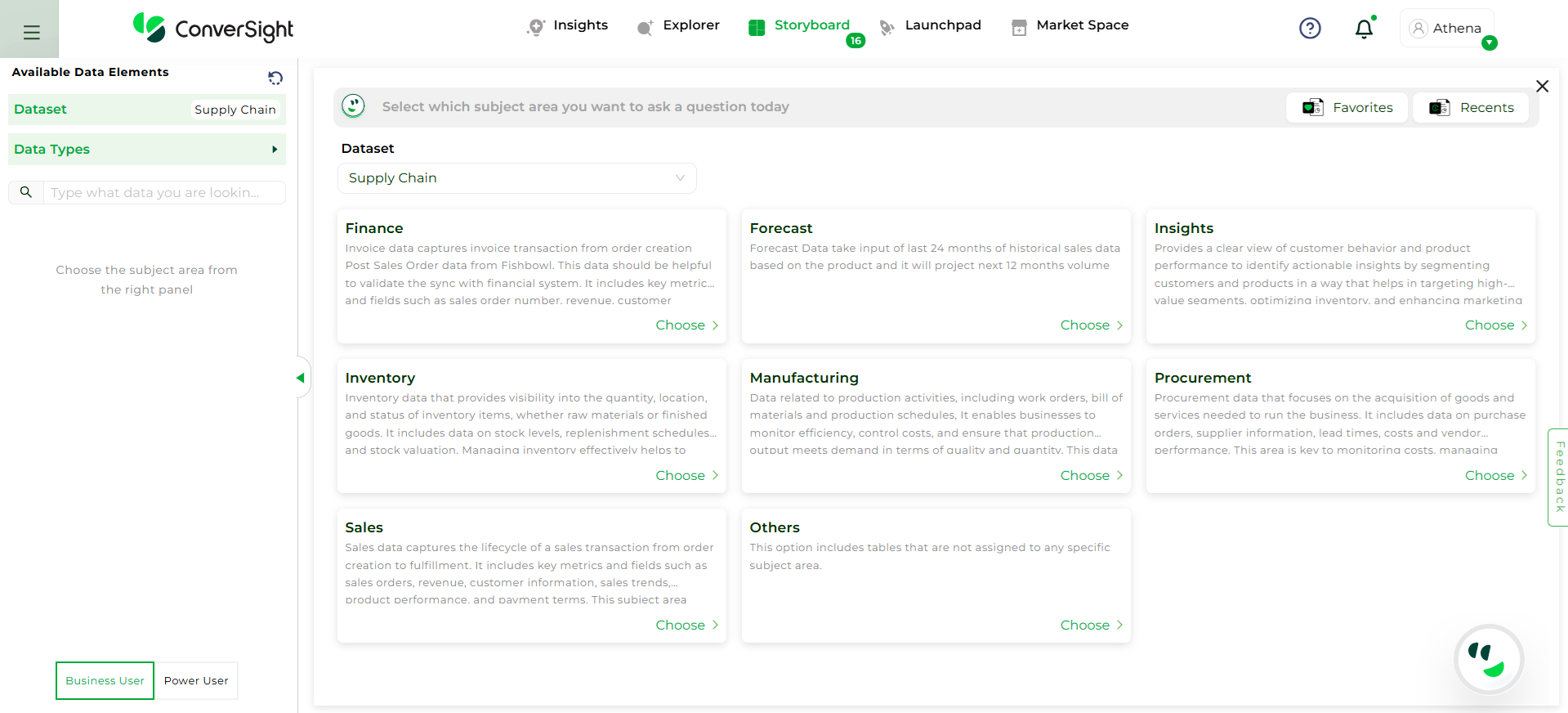Collapse the left sidebar panel
The width and height of the screenshot is (1568, 713).
click(x=301, y=378)
